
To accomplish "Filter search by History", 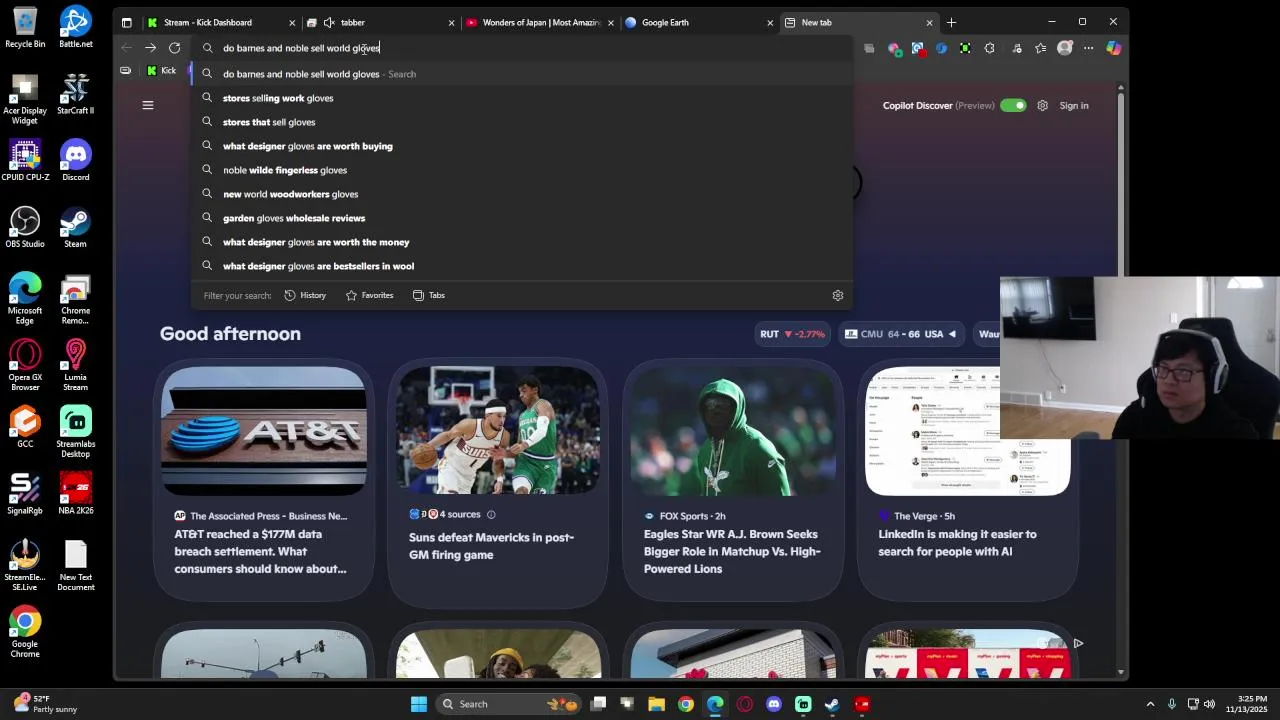I will 305,295.
